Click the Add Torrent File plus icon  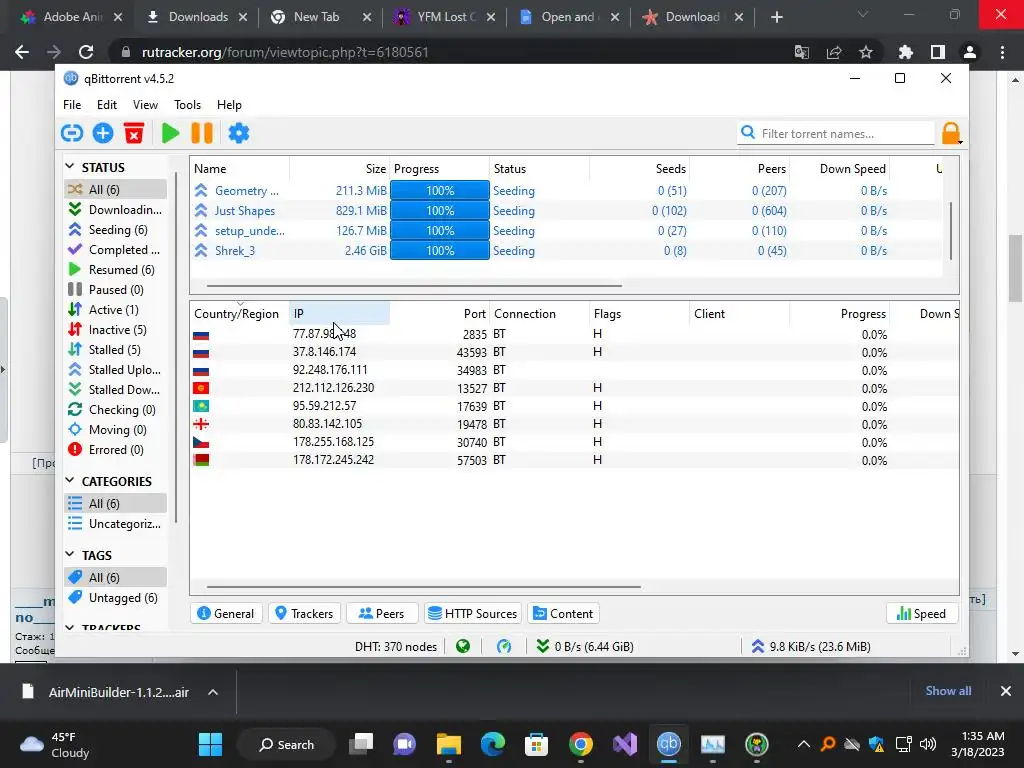103,133
